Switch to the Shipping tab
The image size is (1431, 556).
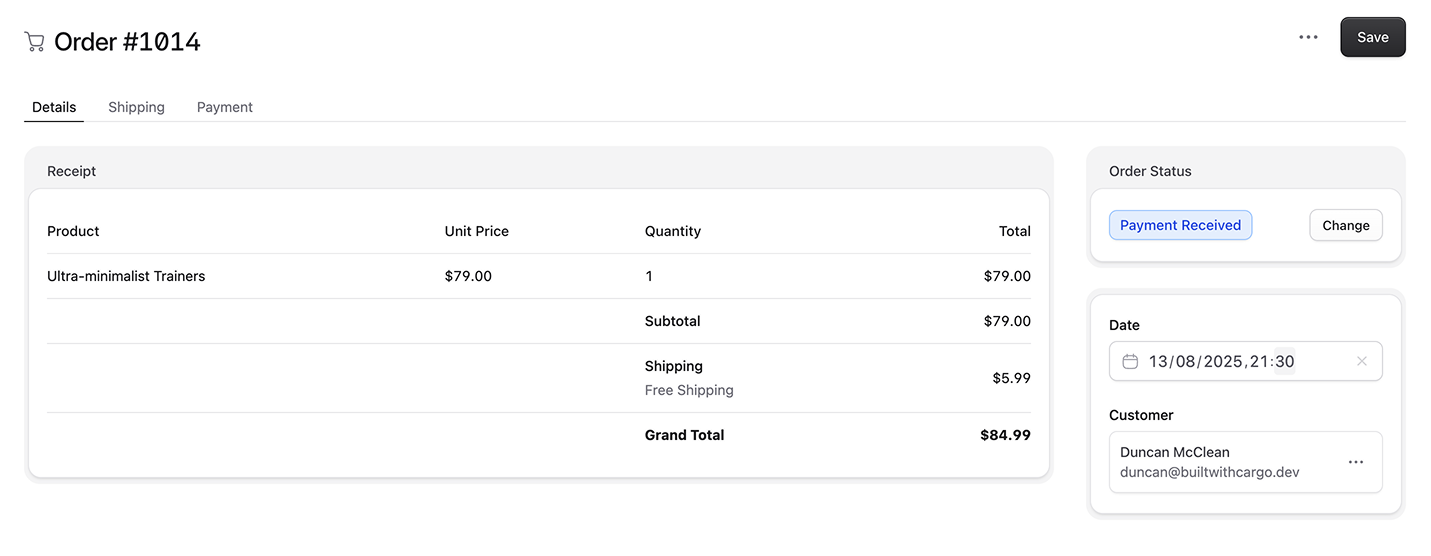tap(136, 107)
